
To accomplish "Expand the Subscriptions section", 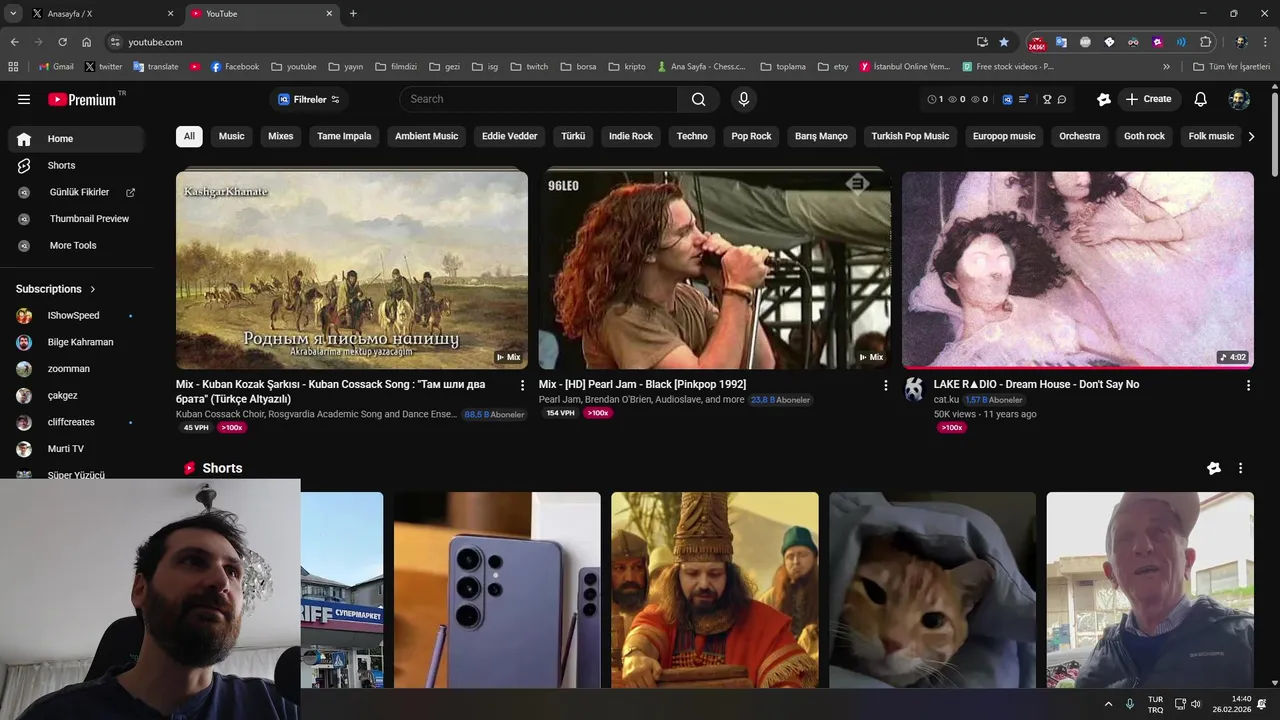I will pyautogui.click(x=56, y=289).
